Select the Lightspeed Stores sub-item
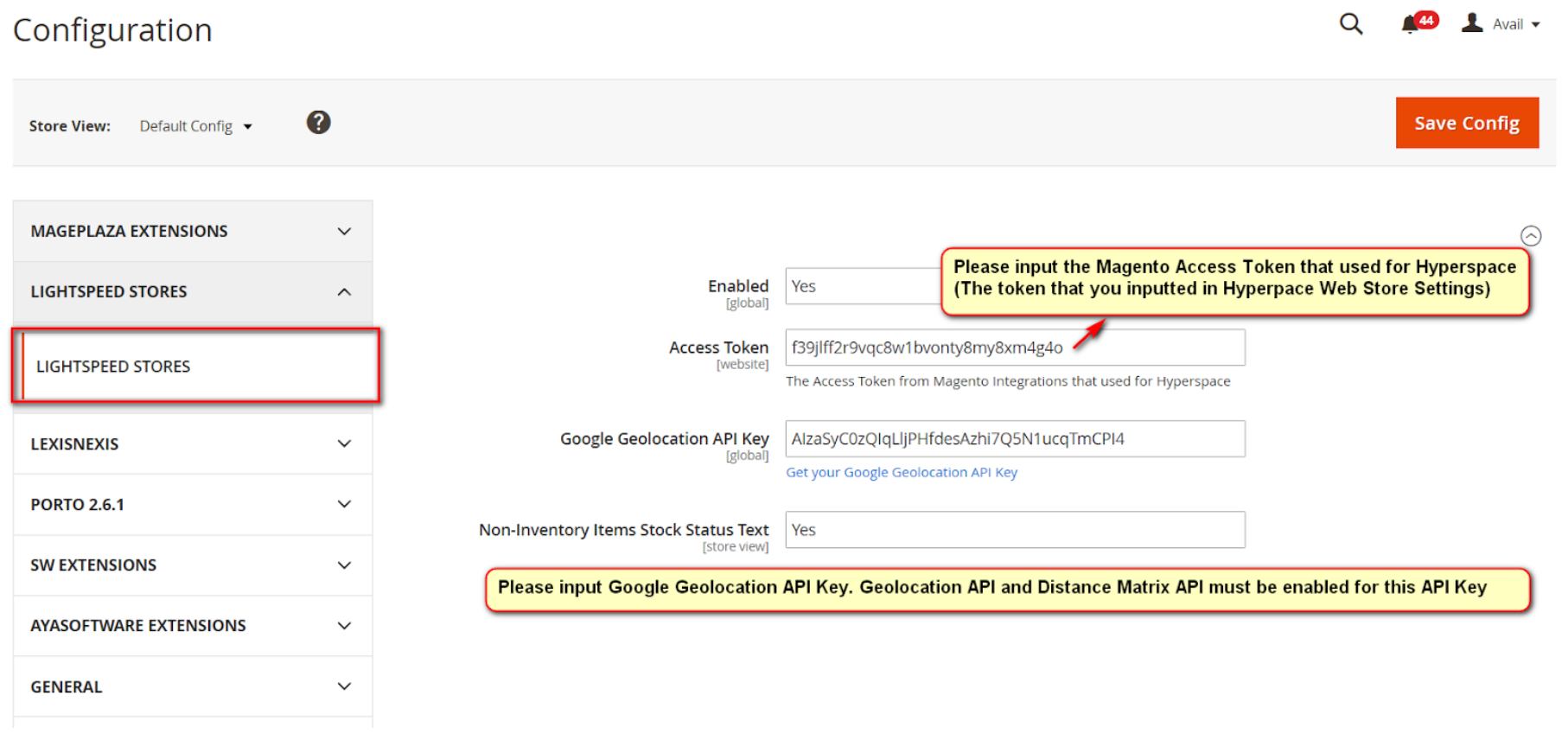 (x=113, y=367)
